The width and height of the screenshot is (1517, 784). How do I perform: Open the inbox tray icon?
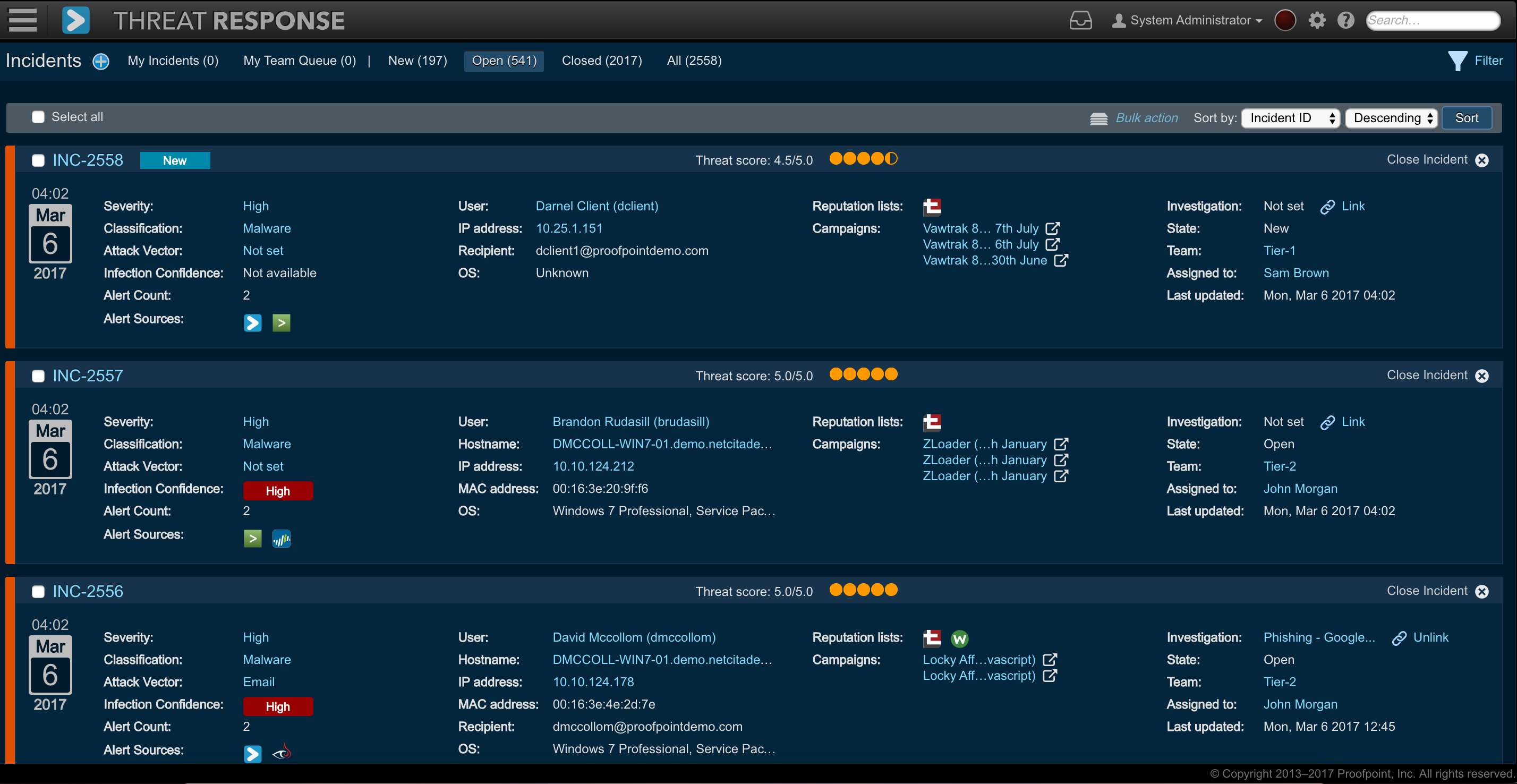pyautogui.click(x=1080, y=21)
